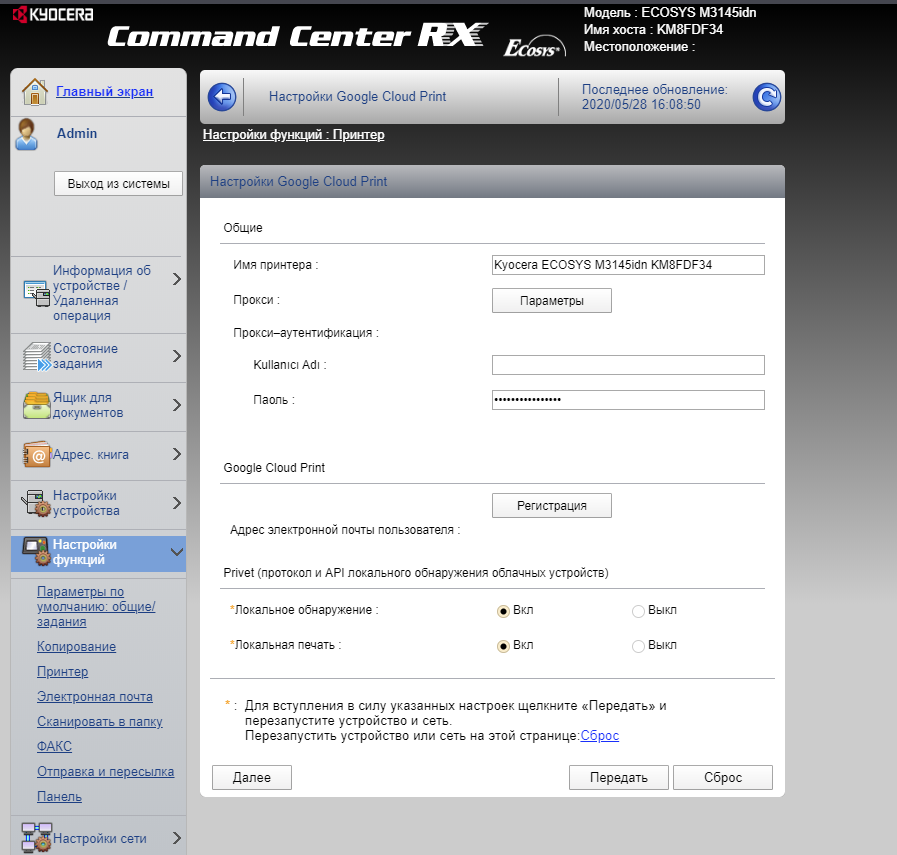The width and height of the screenshot is (897, 855).
Task: Click the refresh icon next to last update
Action: 766,97
